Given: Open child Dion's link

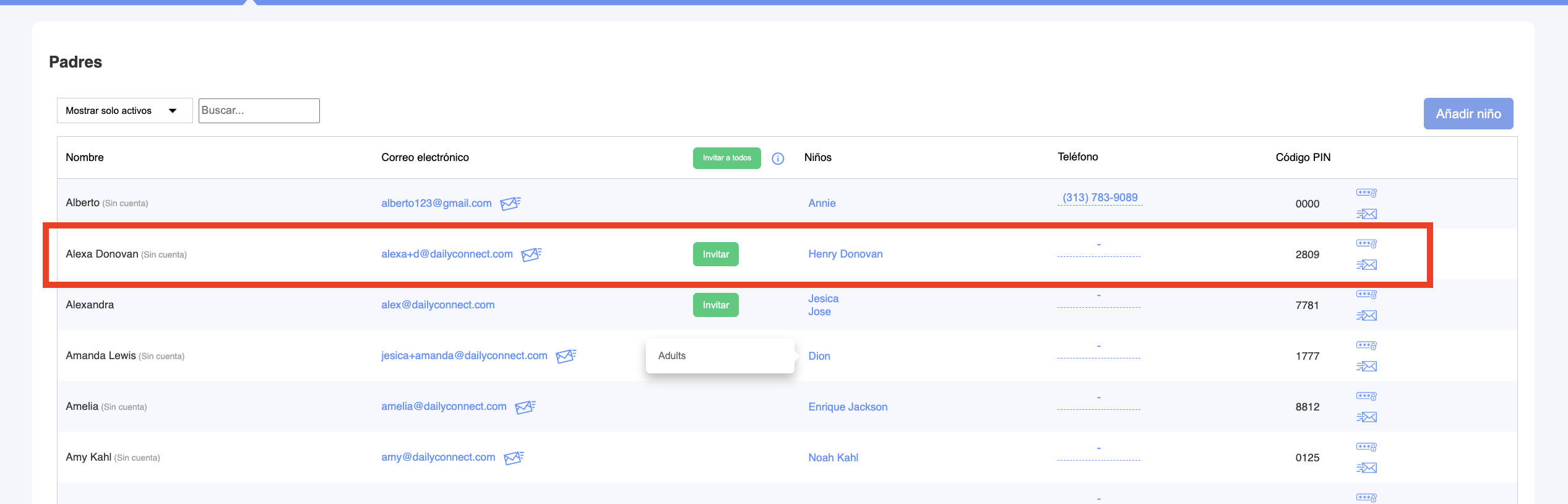Looking at the screenshot, I should coord(819,356).
